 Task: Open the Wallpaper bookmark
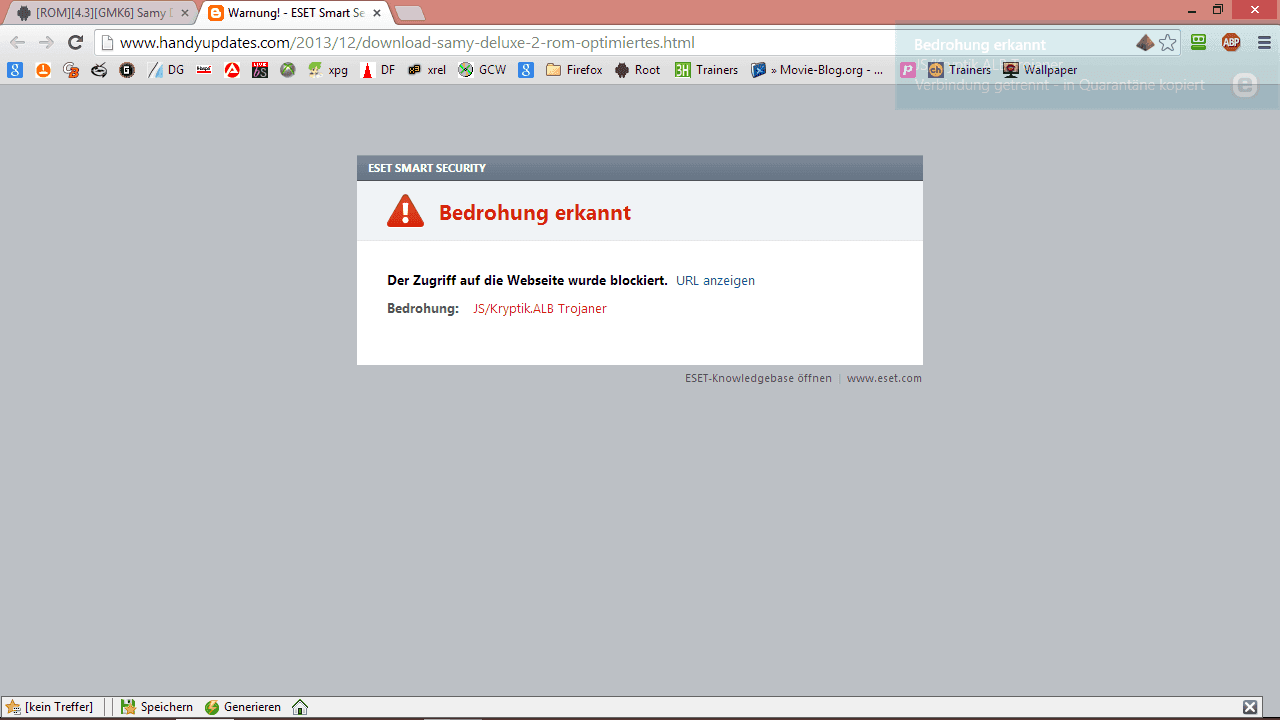click(x=1040, y=70)
